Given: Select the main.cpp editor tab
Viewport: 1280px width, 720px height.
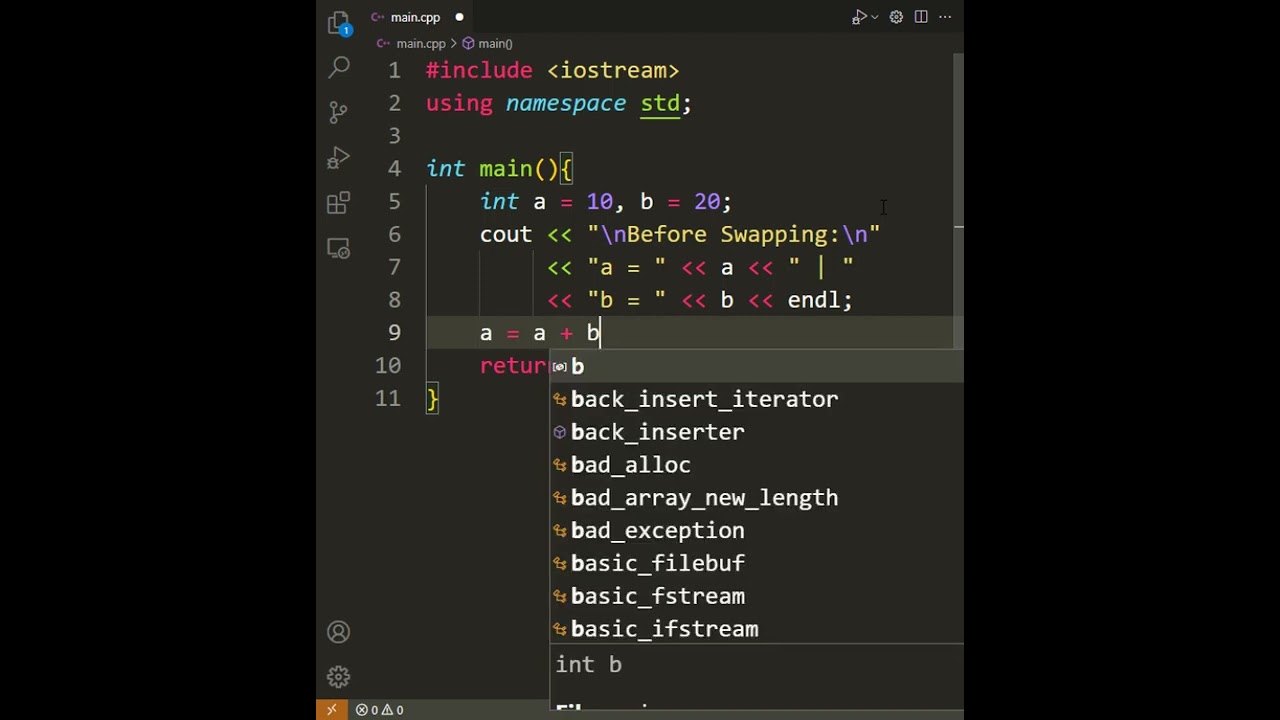Looking at the screenshot, I should 415,17.
